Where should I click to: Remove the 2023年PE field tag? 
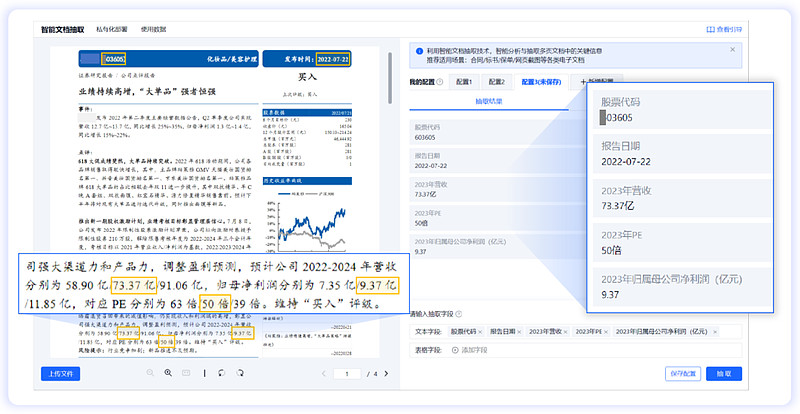pyautogui.click(x=606, y=332)
